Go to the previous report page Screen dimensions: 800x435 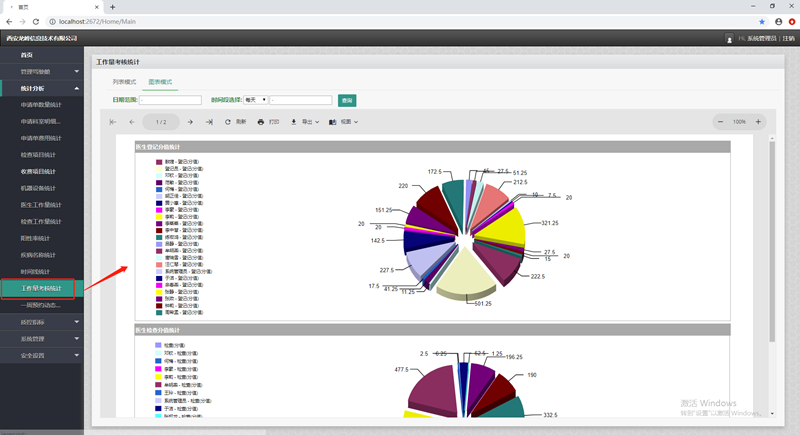click(x=131, y=122)
